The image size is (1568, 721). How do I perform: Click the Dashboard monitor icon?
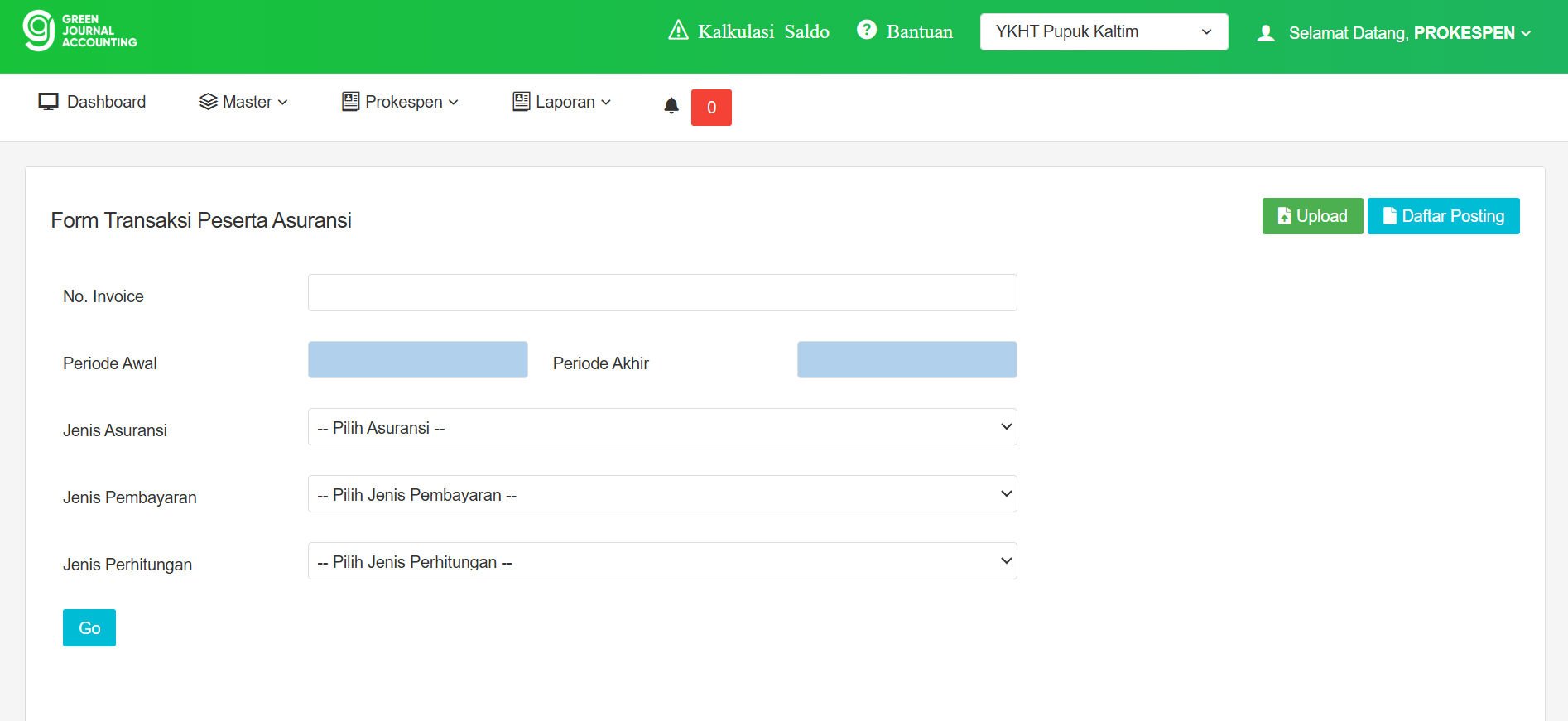49,102
